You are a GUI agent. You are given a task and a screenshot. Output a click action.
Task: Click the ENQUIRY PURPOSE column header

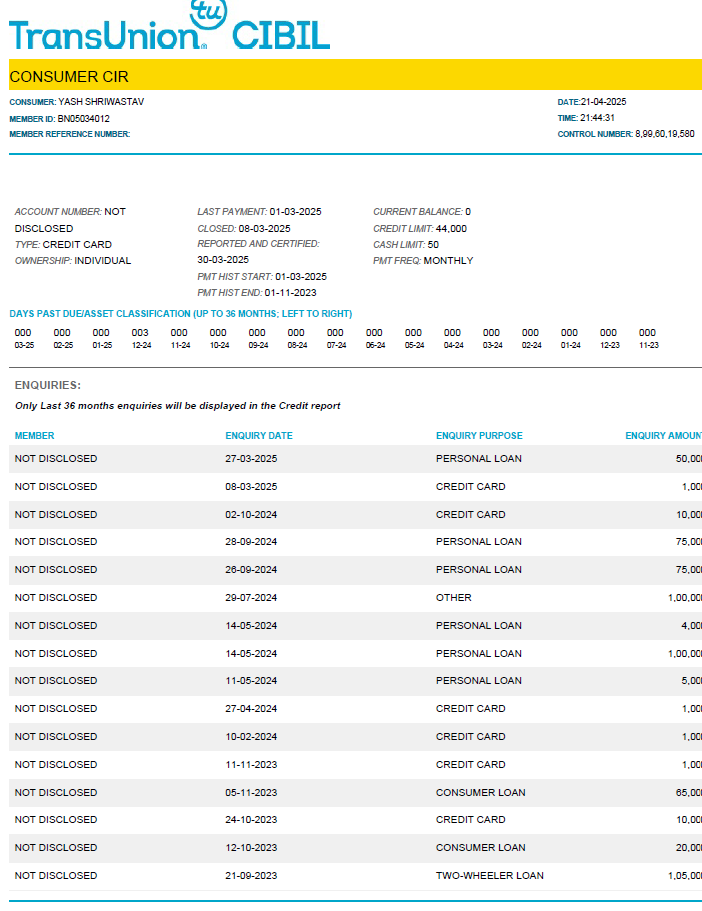point(479,436)
